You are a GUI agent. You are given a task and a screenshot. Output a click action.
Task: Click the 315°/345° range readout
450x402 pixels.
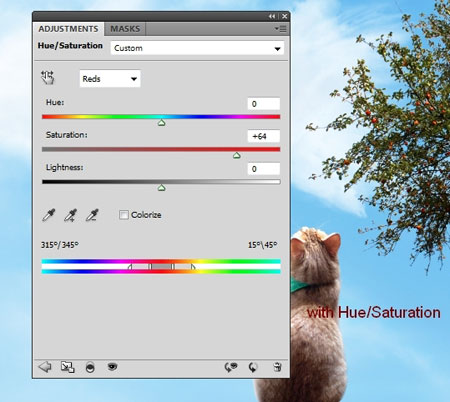(60, 245)
